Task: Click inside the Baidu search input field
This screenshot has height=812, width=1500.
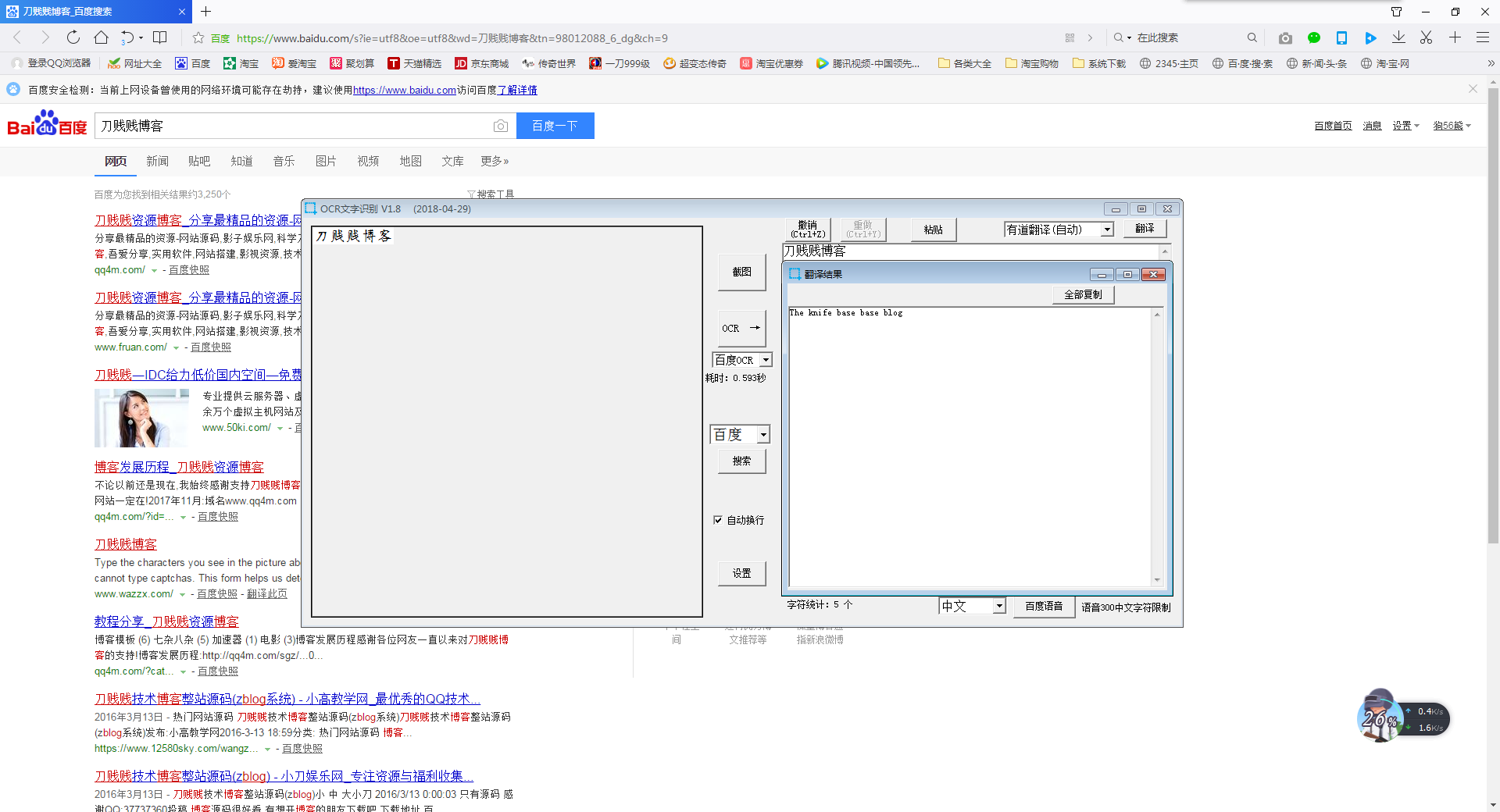Action: pyautogui.click(x=293, y=126)
